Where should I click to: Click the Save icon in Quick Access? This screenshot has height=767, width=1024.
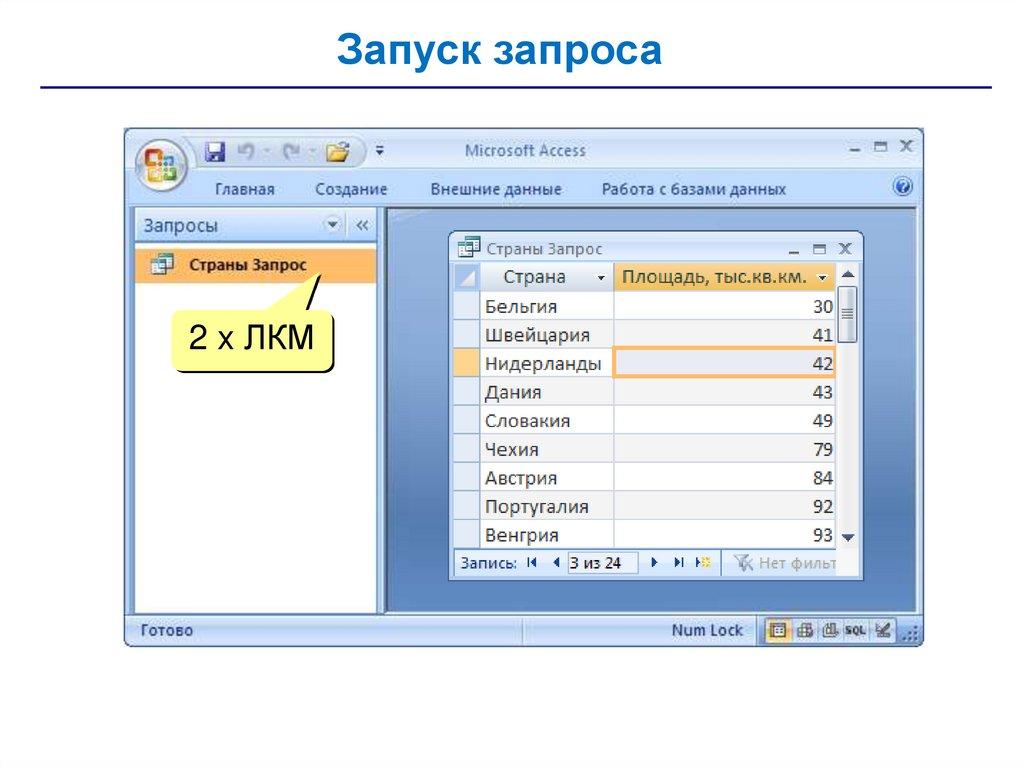coord(214,151)
